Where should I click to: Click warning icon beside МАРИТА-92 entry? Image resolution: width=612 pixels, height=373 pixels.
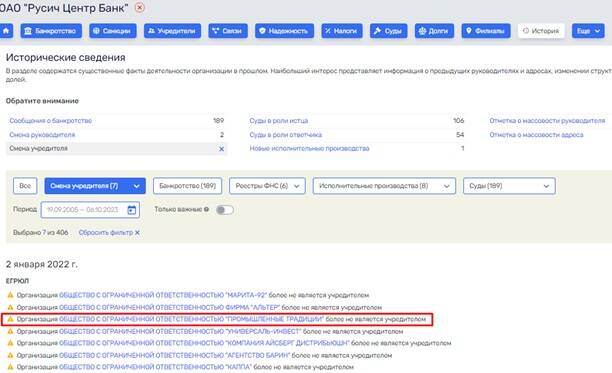11,295
